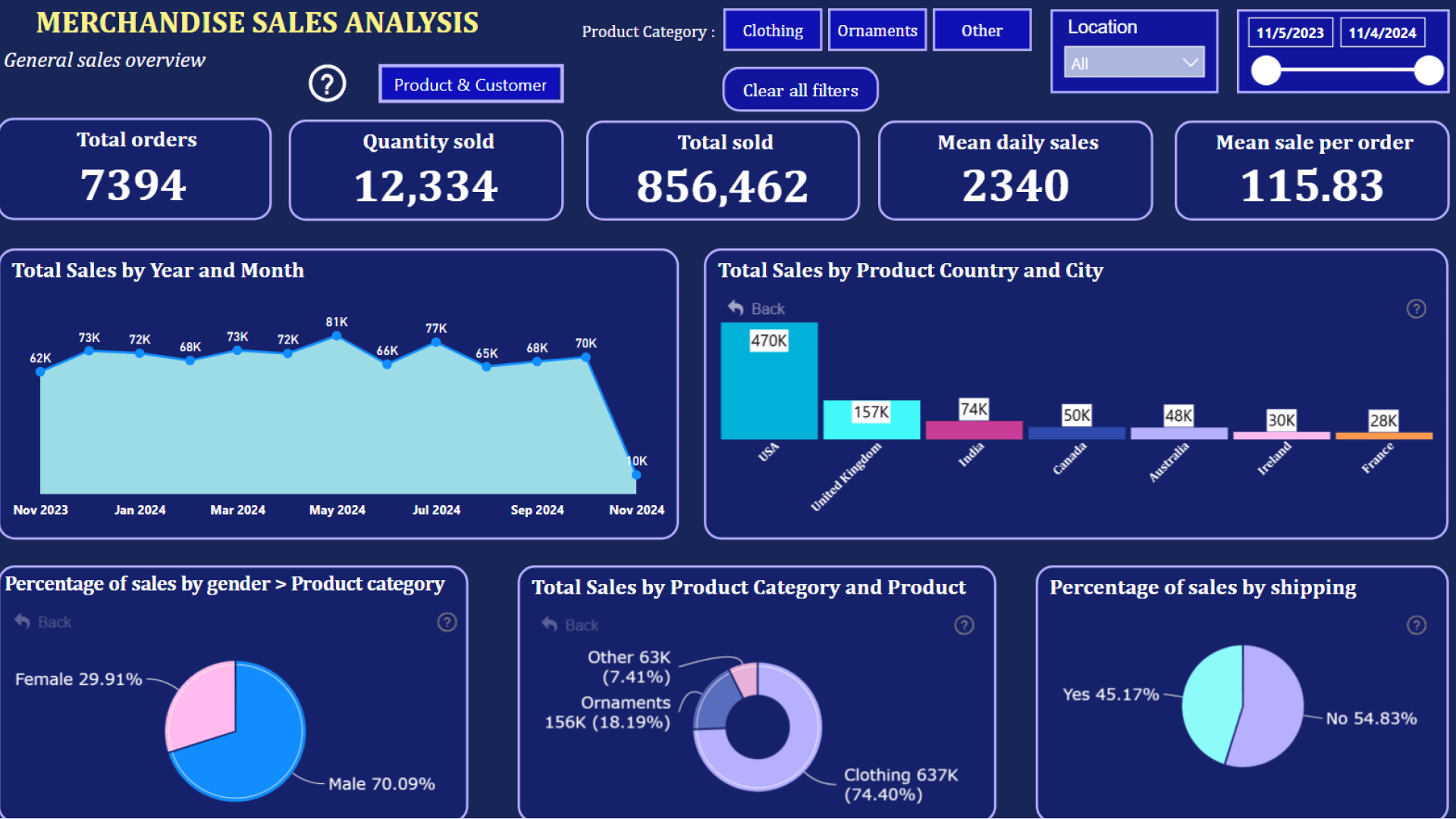Click help icon in Country and City chart
This screenshot has width=1456, height=819.
coord(1416,309)
